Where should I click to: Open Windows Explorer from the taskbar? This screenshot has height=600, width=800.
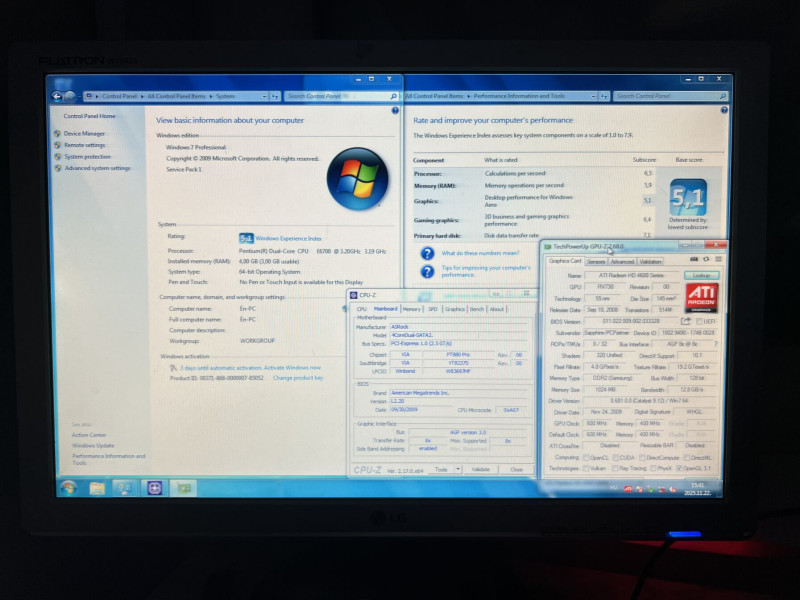point(97,488)
